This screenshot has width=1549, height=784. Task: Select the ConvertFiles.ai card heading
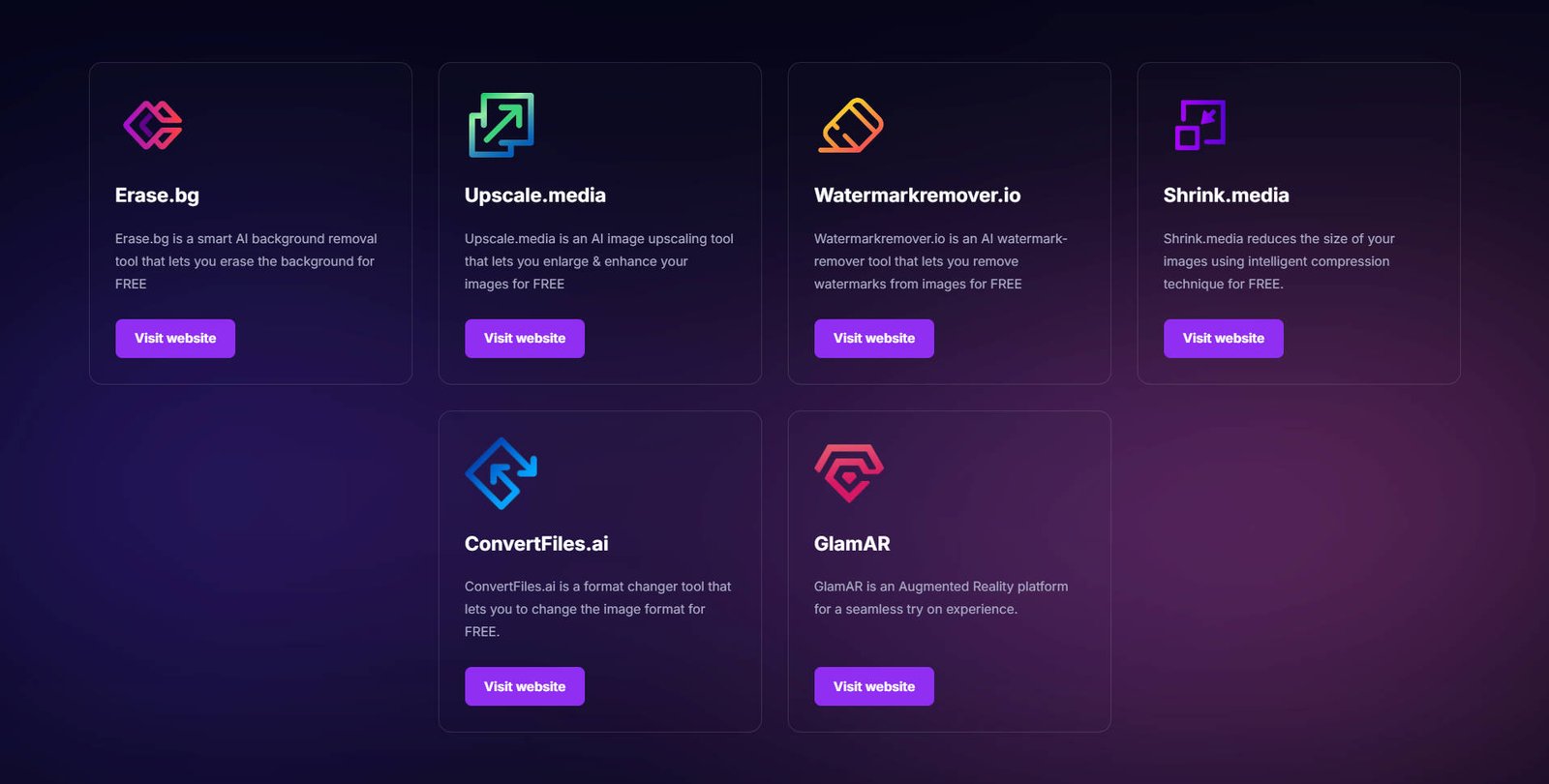(536, 544)
